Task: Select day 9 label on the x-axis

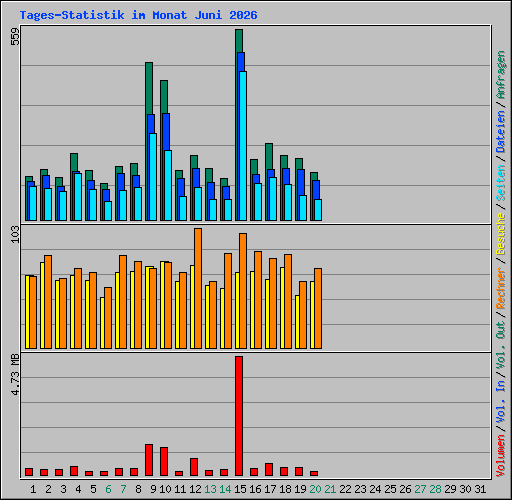Action: [x=153, y=489]
